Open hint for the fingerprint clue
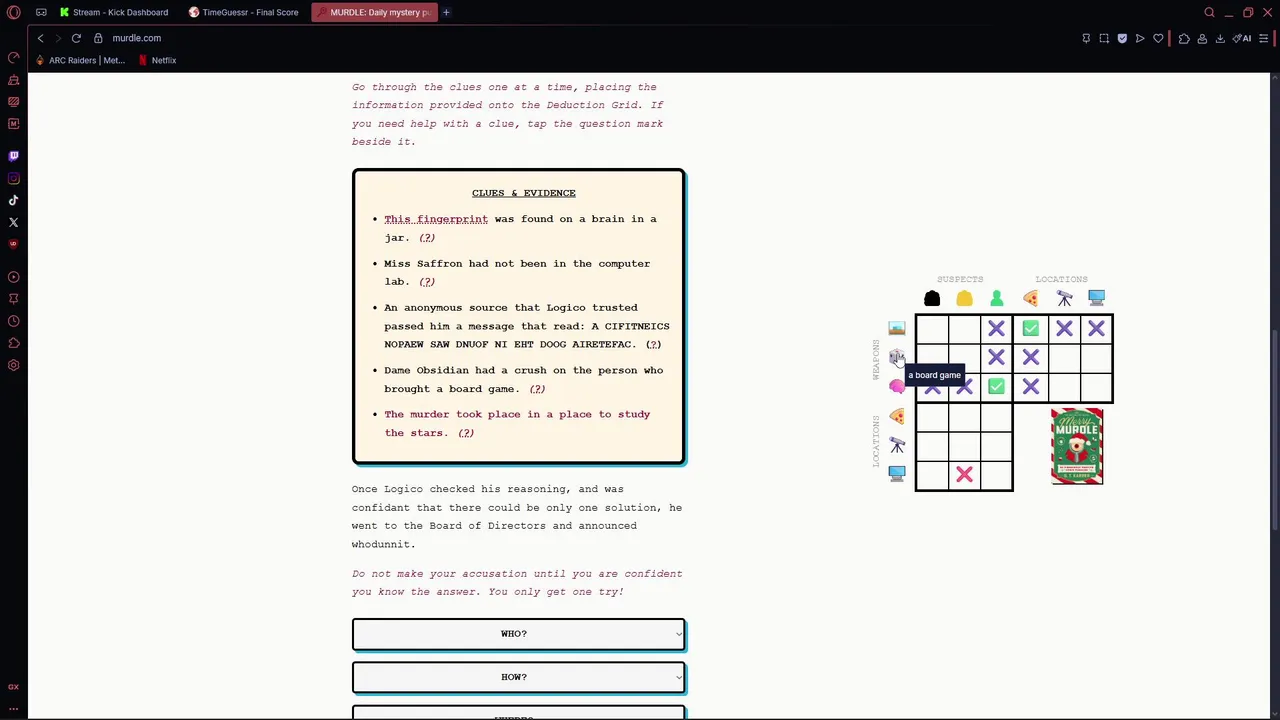Viewport: 1280px width, 720px height. [x=427, y=238]
